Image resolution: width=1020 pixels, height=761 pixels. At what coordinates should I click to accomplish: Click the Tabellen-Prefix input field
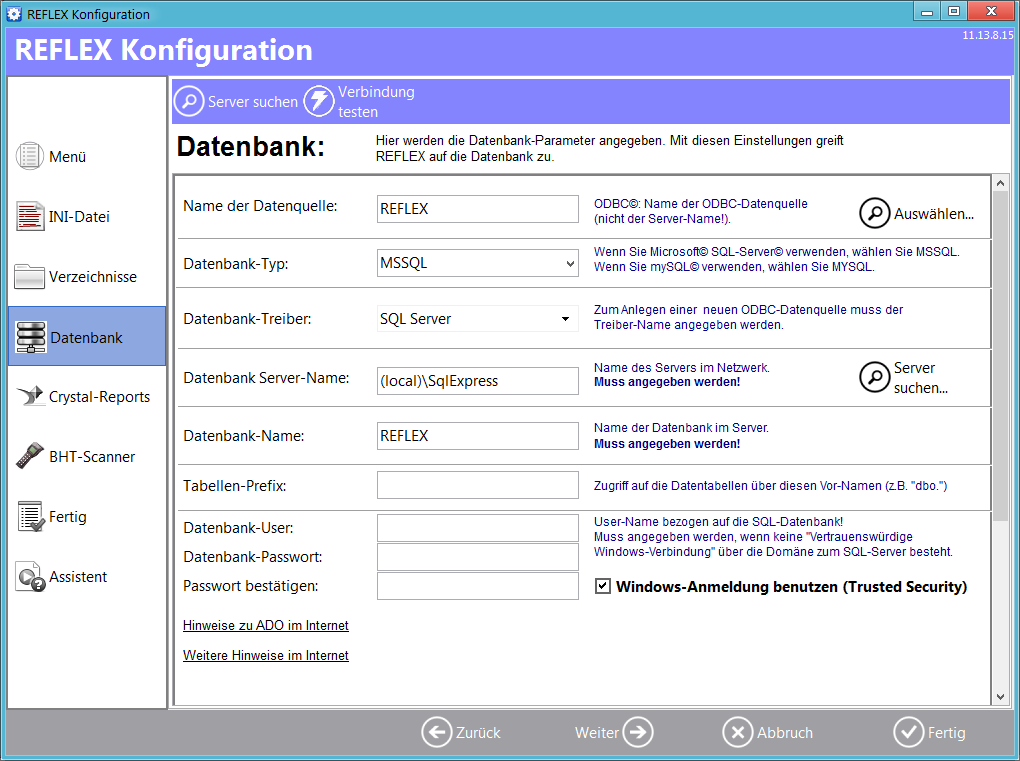click(477, 485)
